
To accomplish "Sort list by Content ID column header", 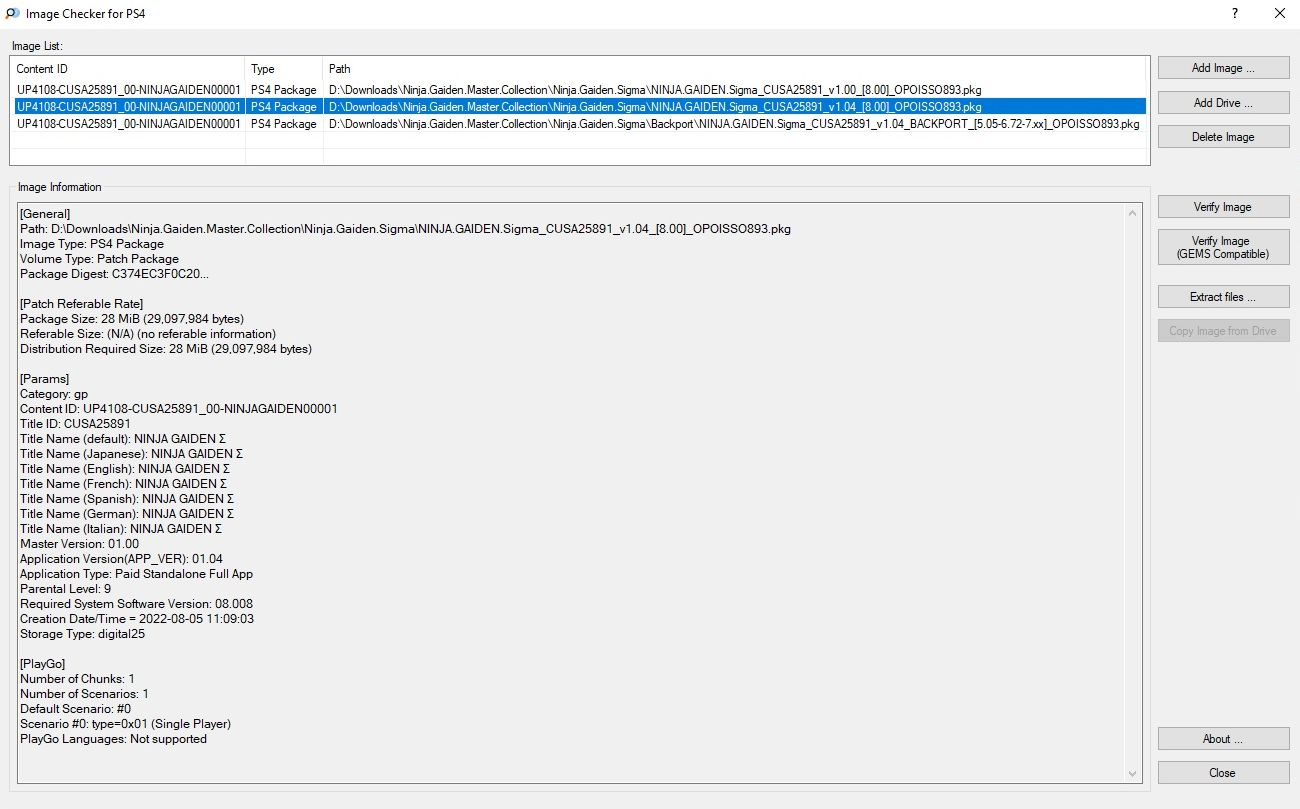I will [x=127, y=69].
